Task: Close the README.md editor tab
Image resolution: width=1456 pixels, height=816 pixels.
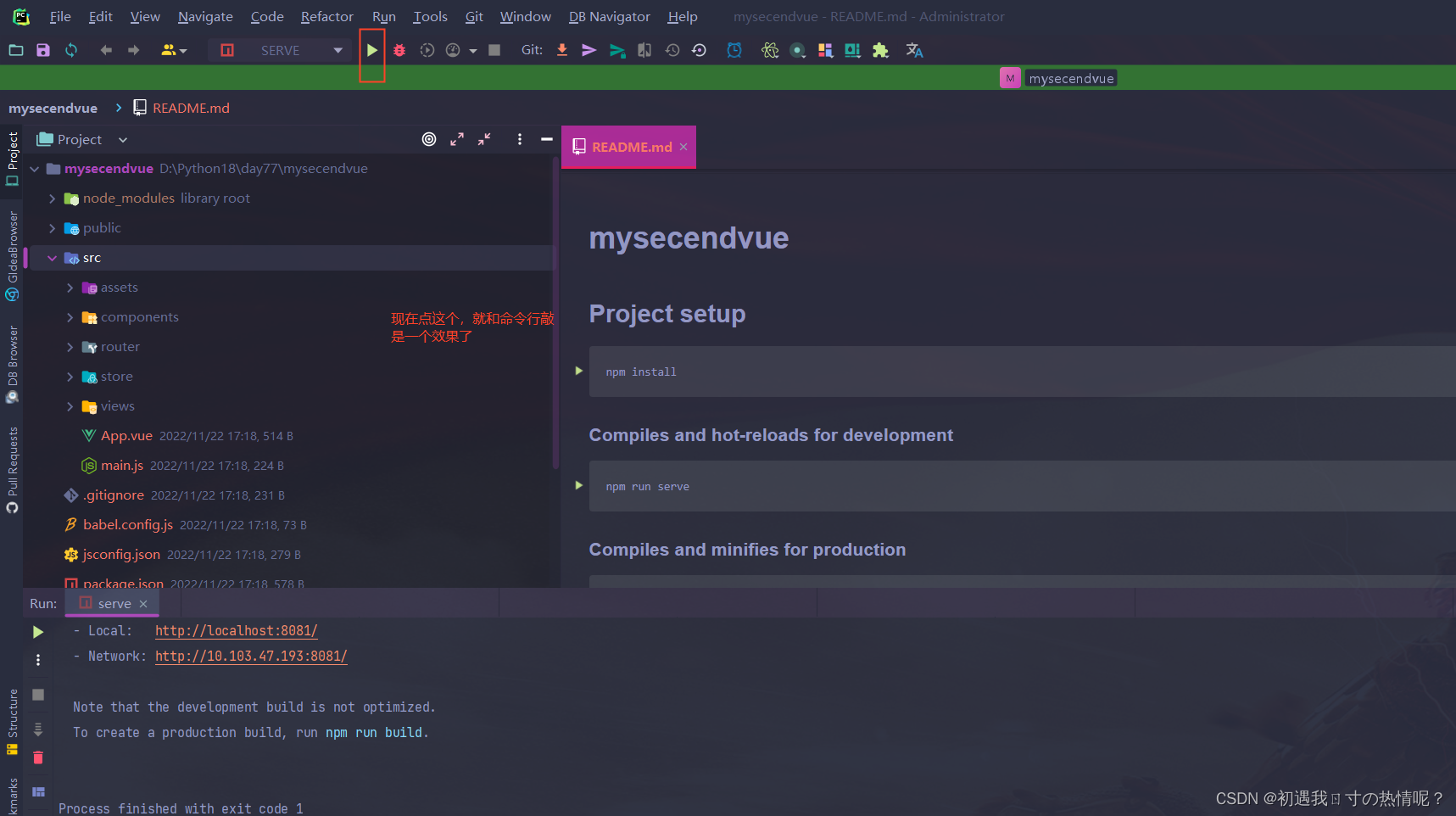Action: (683, 148)
